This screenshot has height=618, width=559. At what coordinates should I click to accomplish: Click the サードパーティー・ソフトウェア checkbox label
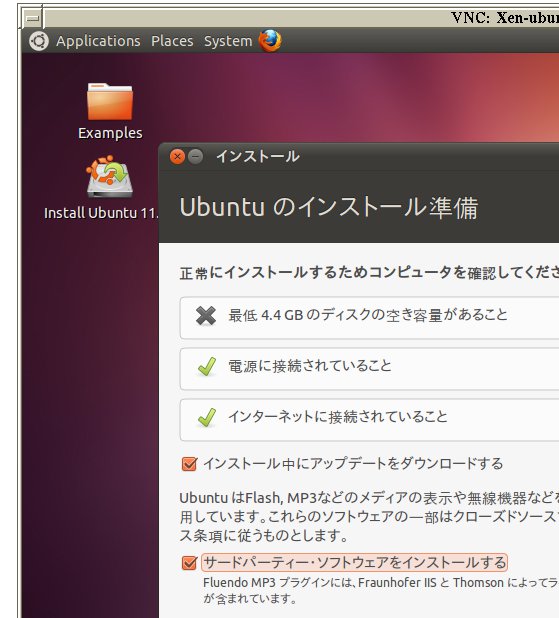(x=354, y=562)
